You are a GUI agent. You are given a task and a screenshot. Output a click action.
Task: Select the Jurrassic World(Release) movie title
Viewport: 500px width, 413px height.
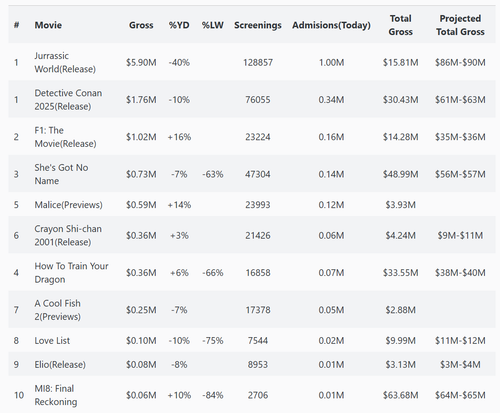(65, 62)
